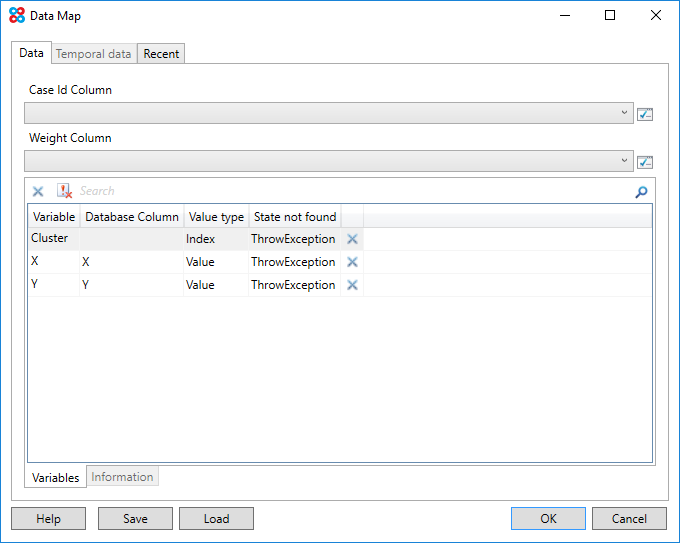Toggle the Case Id Column checklist button
The image size is (680, 543).
645,114
